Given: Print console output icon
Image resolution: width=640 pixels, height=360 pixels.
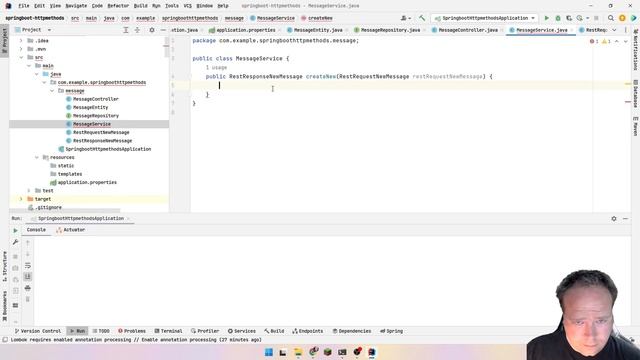Looking at the screenshot, I should 28,288.
